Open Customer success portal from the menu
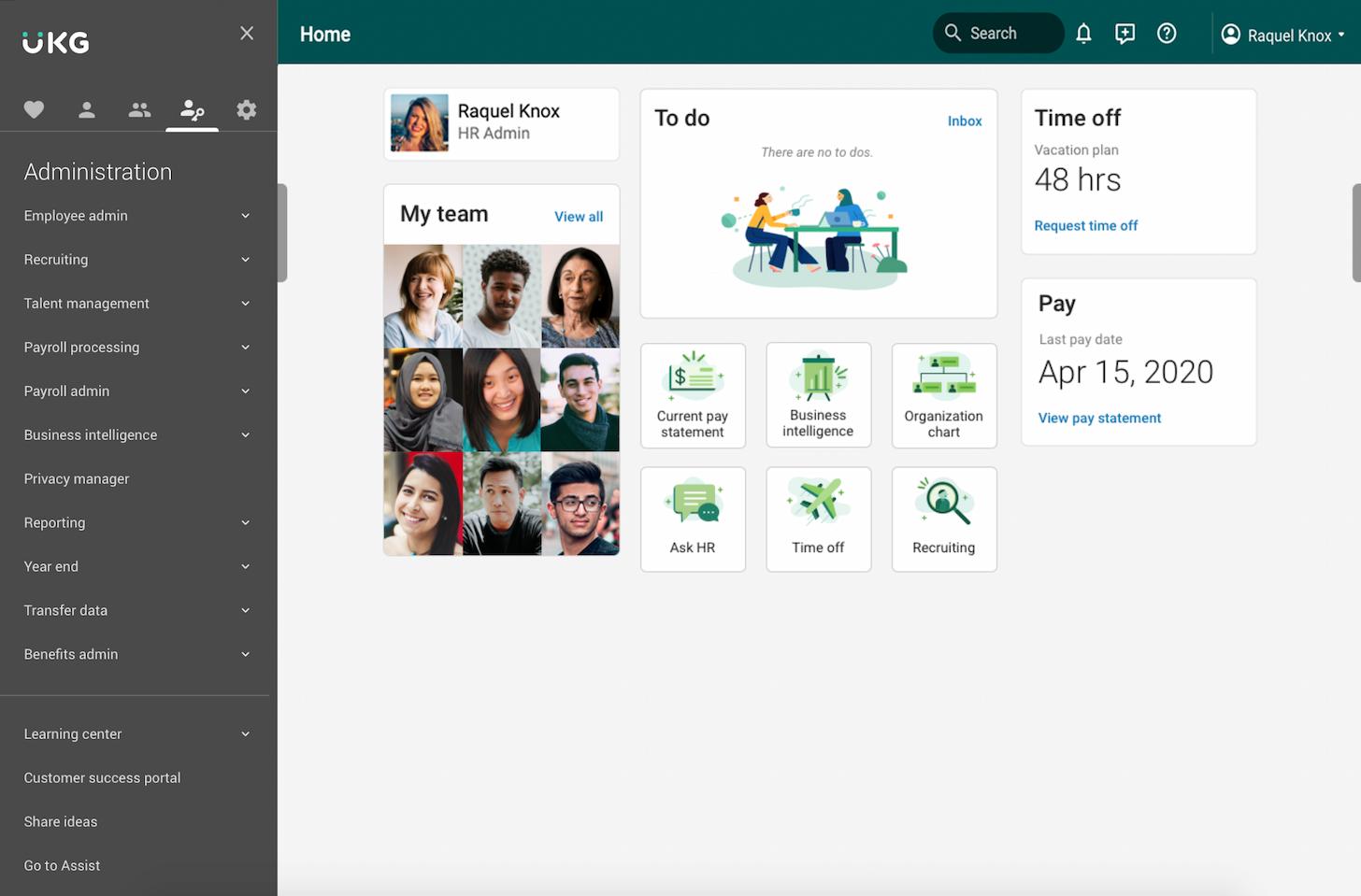This screenshot has width=1361, height=896. (102, 777)
